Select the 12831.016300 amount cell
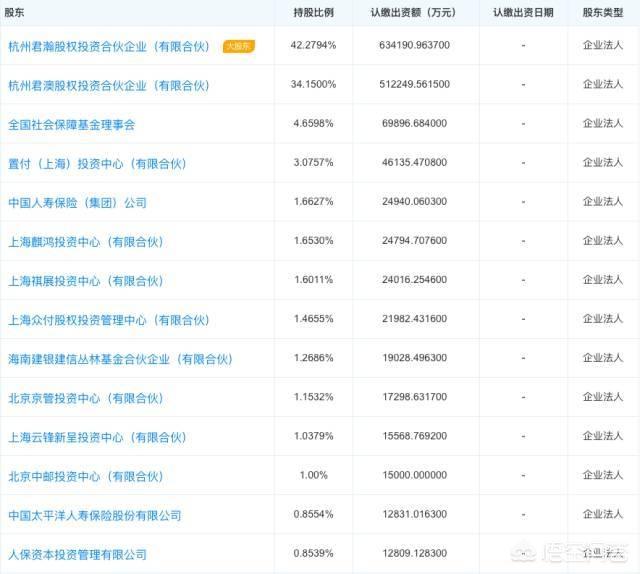This screenshot has width=640, height=574. (x=414, y=514)
